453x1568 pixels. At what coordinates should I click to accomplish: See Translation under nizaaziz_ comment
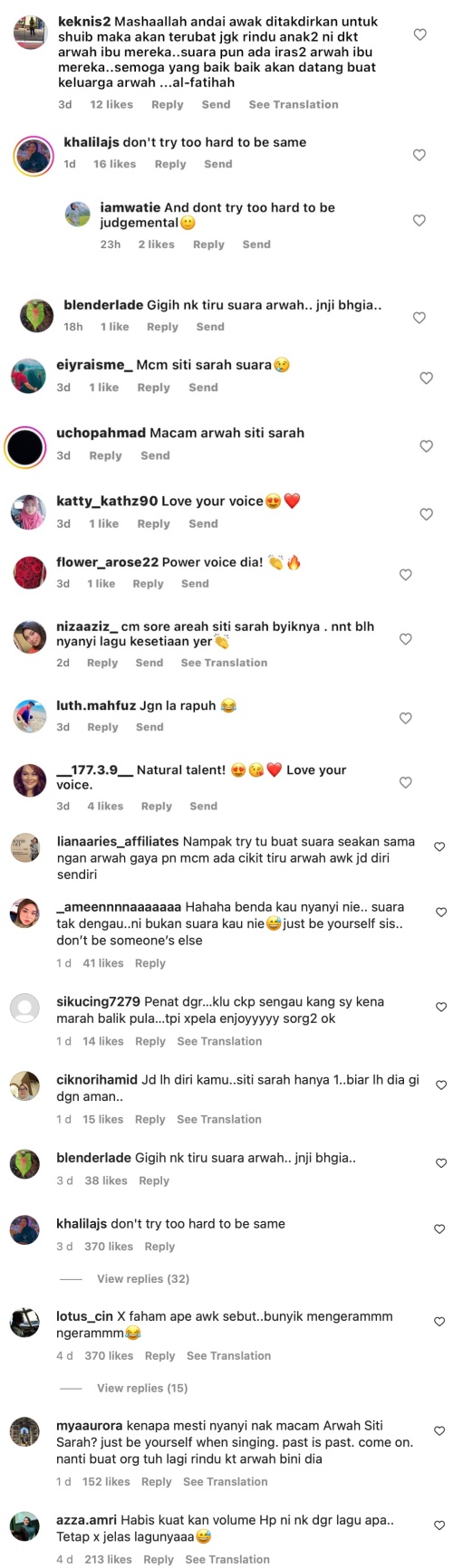pyautogui.click(x=224, y=663)
